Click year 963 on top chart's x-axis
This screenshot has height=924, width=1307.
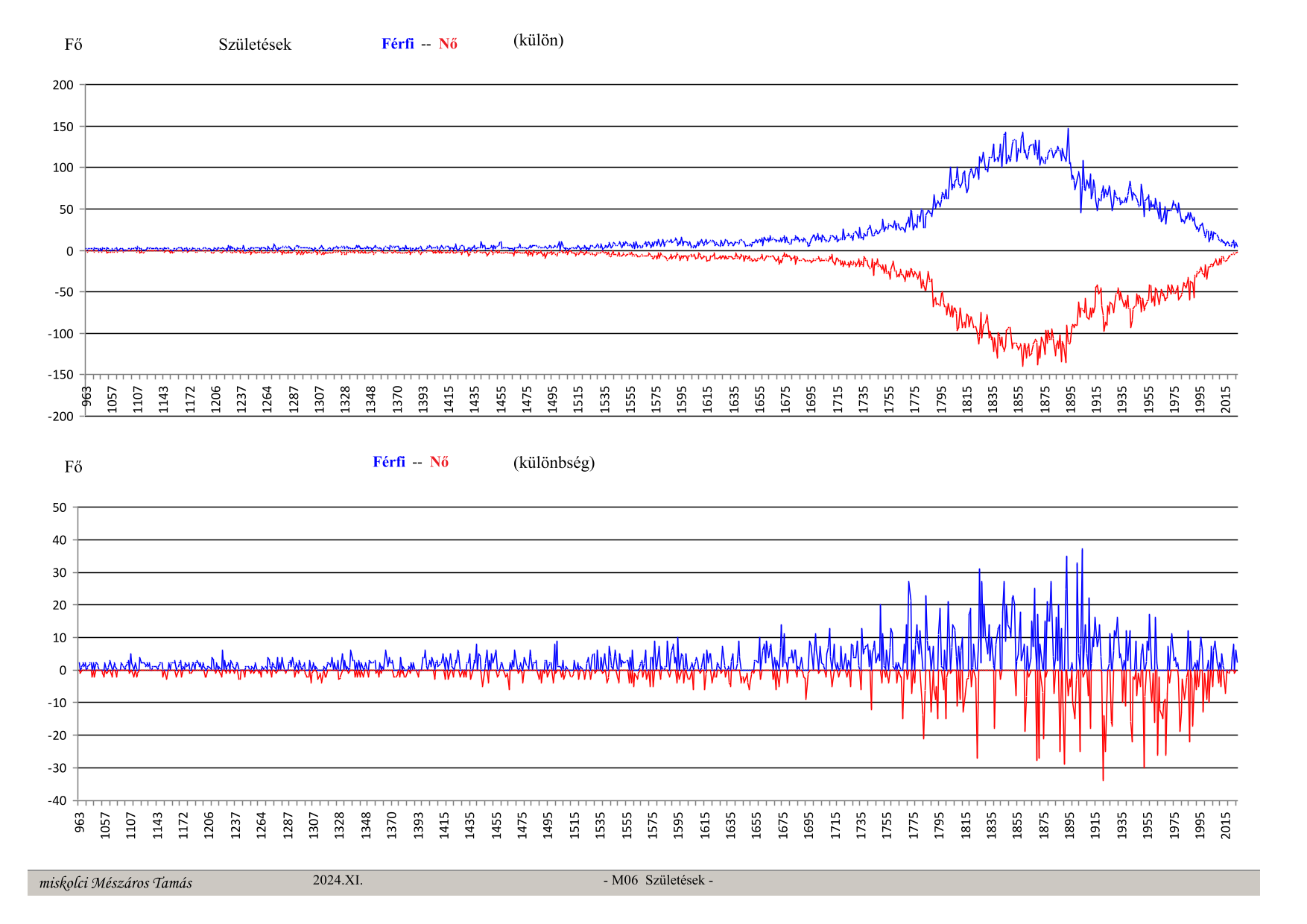86,396
